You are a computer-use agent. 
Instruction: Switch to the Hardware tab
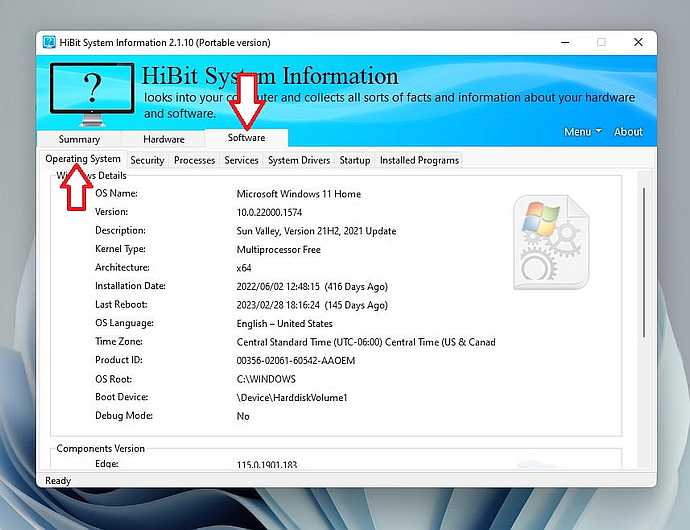(164, 139)
